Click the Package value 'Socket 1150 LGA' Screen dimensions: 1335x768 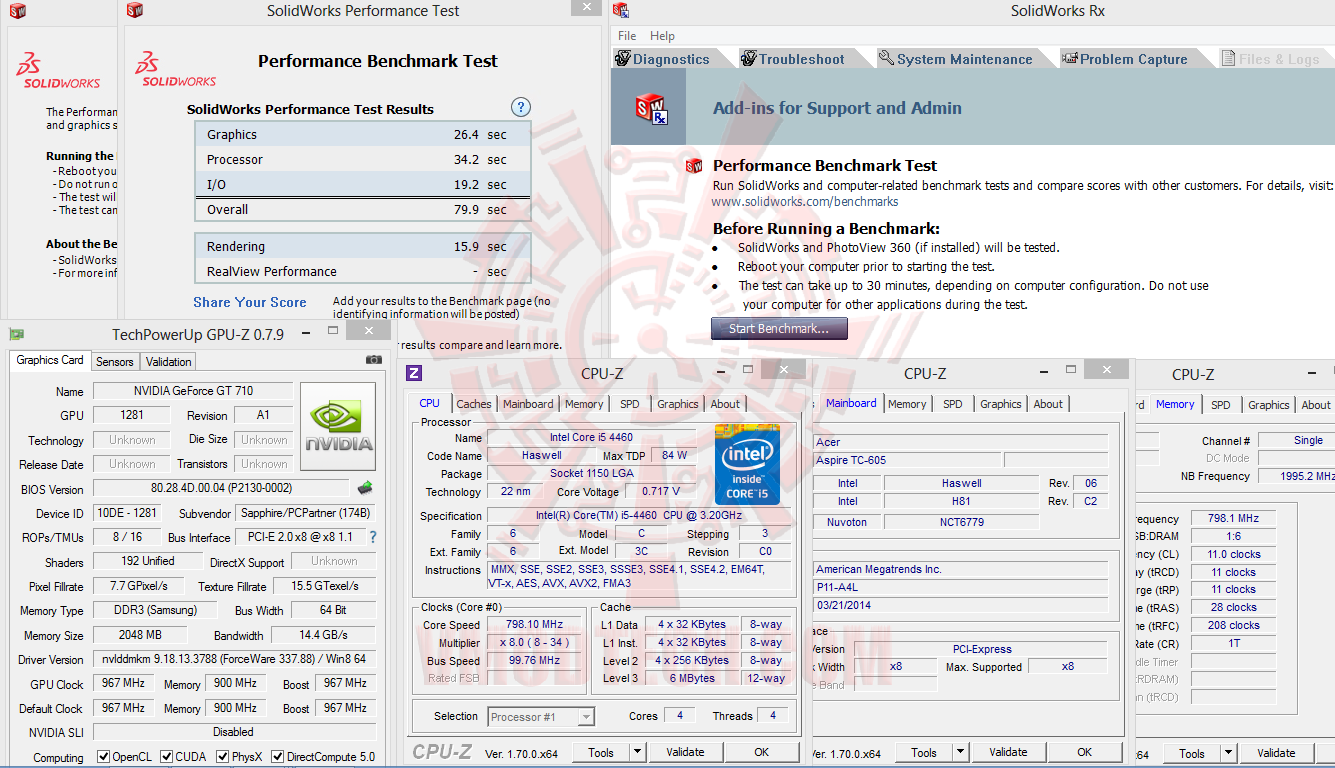click(x=592, y=474)
